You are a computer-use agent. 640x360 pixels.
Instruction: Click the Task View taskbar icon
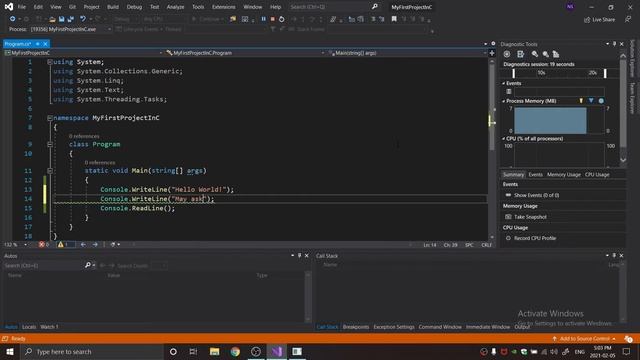click(x=193, y=351)
